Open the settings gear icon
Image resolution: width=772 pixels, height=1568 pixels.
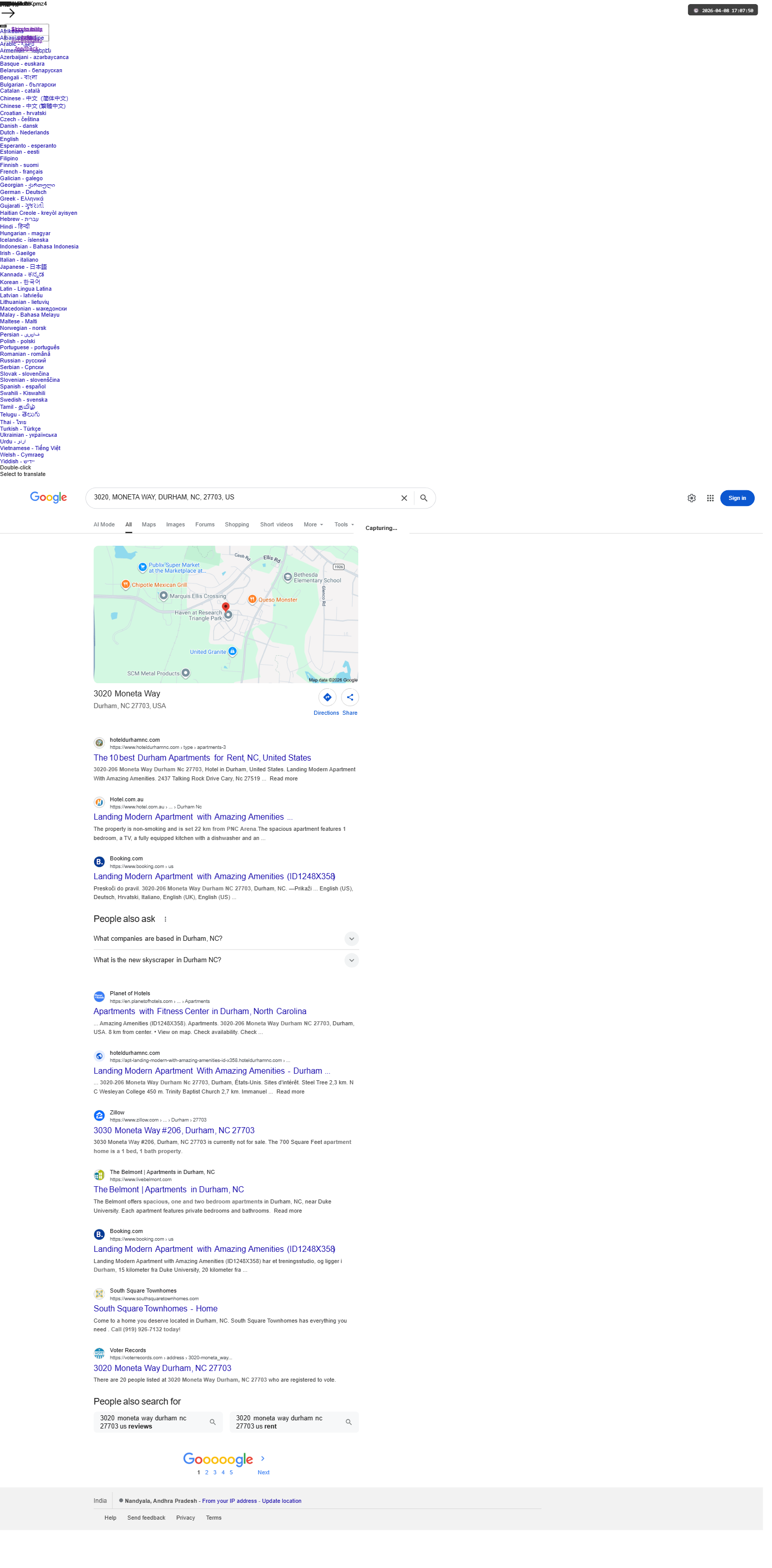point(692,498)
